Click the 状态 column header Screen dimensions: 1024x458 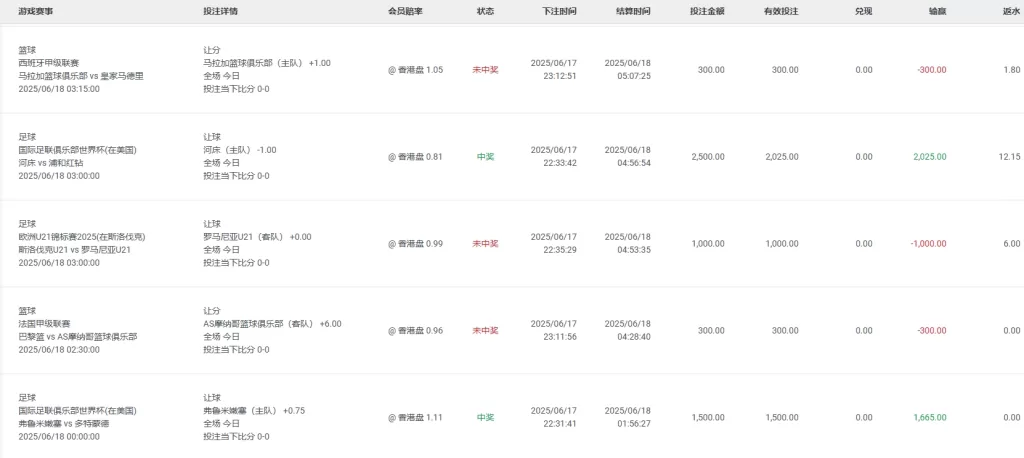pos(485,12)
